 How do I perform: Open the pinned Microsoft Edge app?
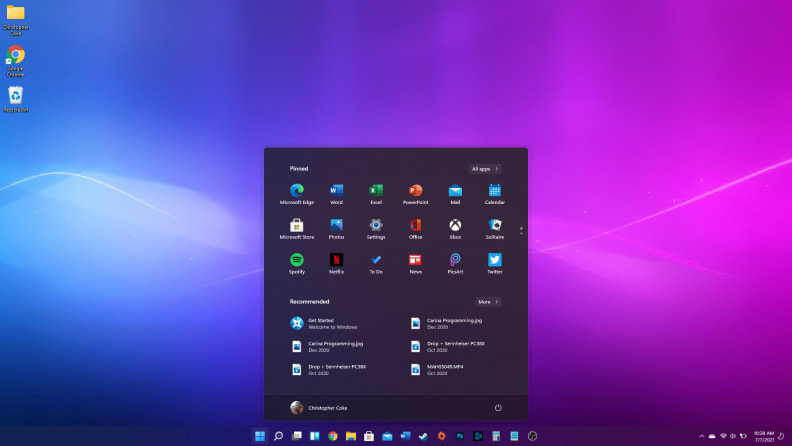pyautogui.click(x=297, y=194)
